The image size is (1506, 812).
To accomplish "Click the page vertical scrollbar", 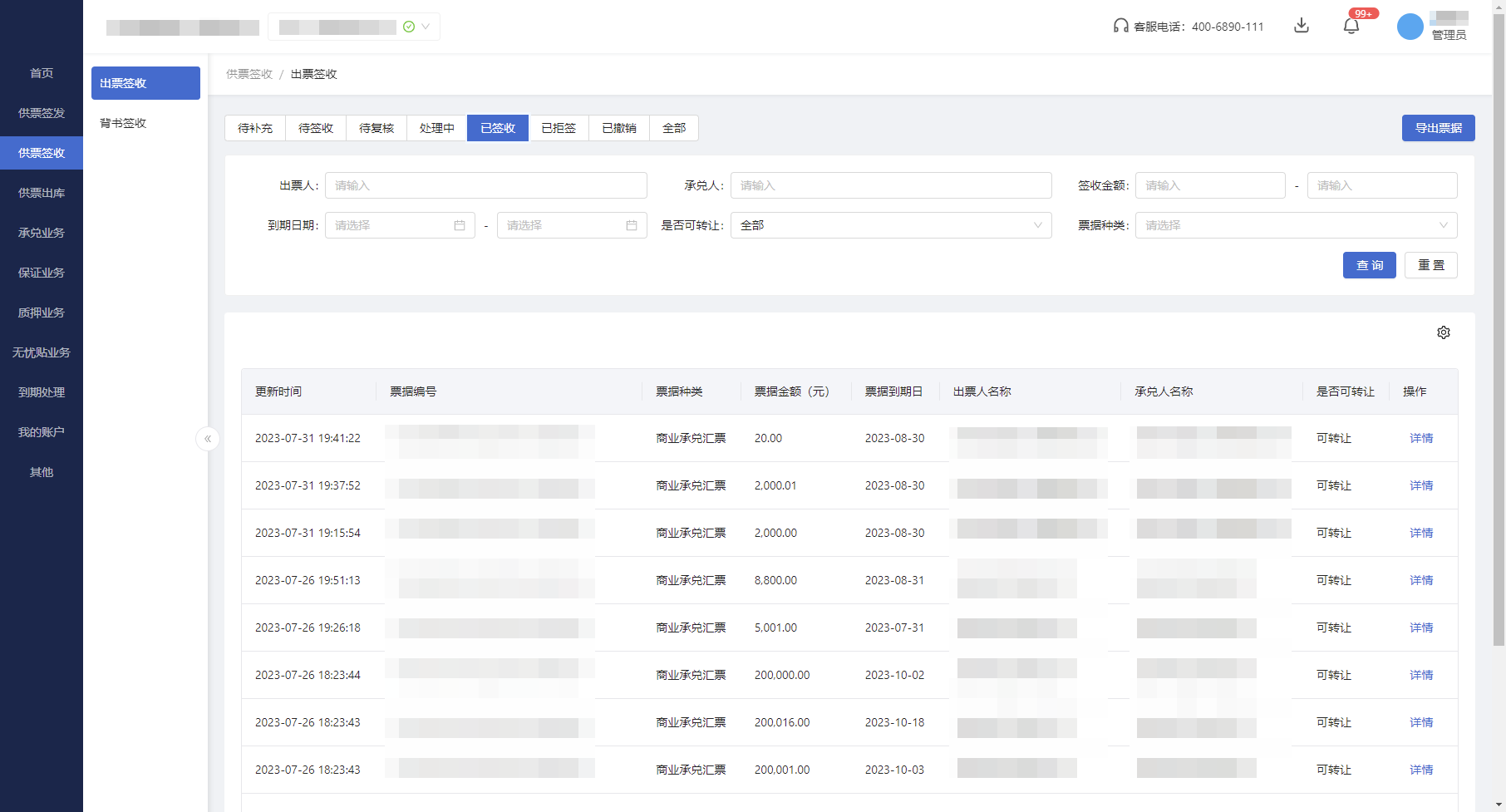I will 1499,332.
